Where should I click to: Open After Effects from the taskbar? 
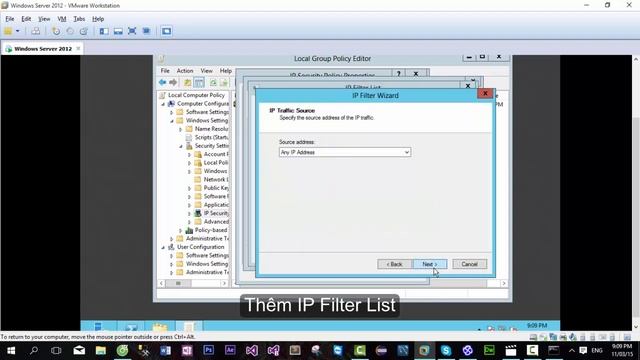[x=230, y=351]
